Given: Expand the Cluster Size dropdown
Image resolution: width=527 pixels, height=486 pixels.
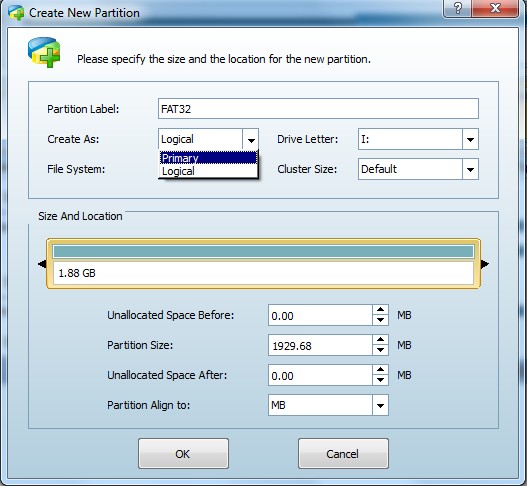Looking at the screenshot, I should 470,169.
